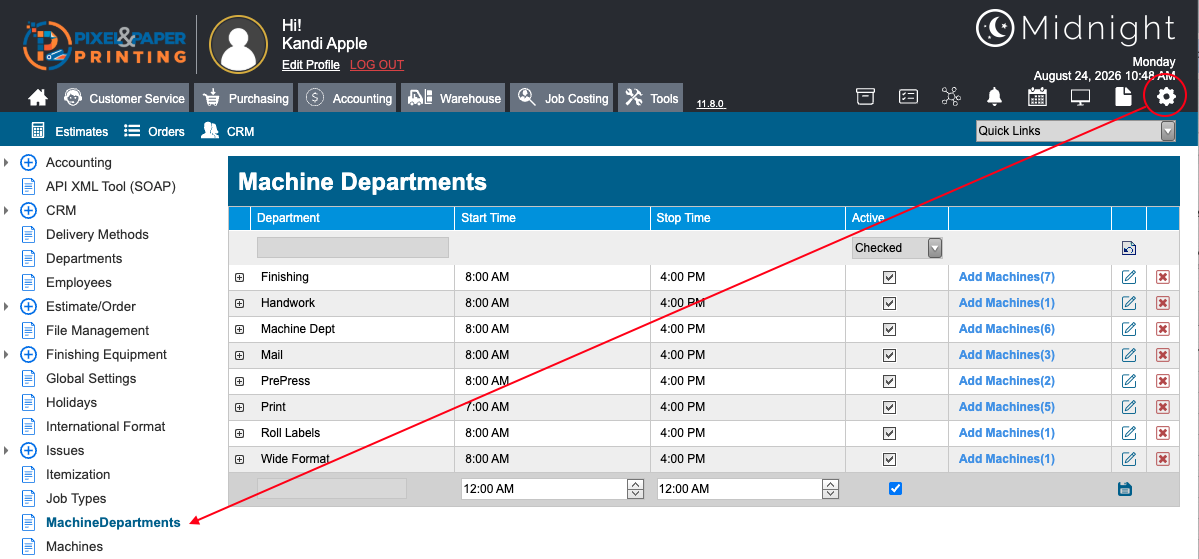This screenshot has width=1199, height=559.
Task: Uncheck Active in the new department row
Action: tap(895, 489)
